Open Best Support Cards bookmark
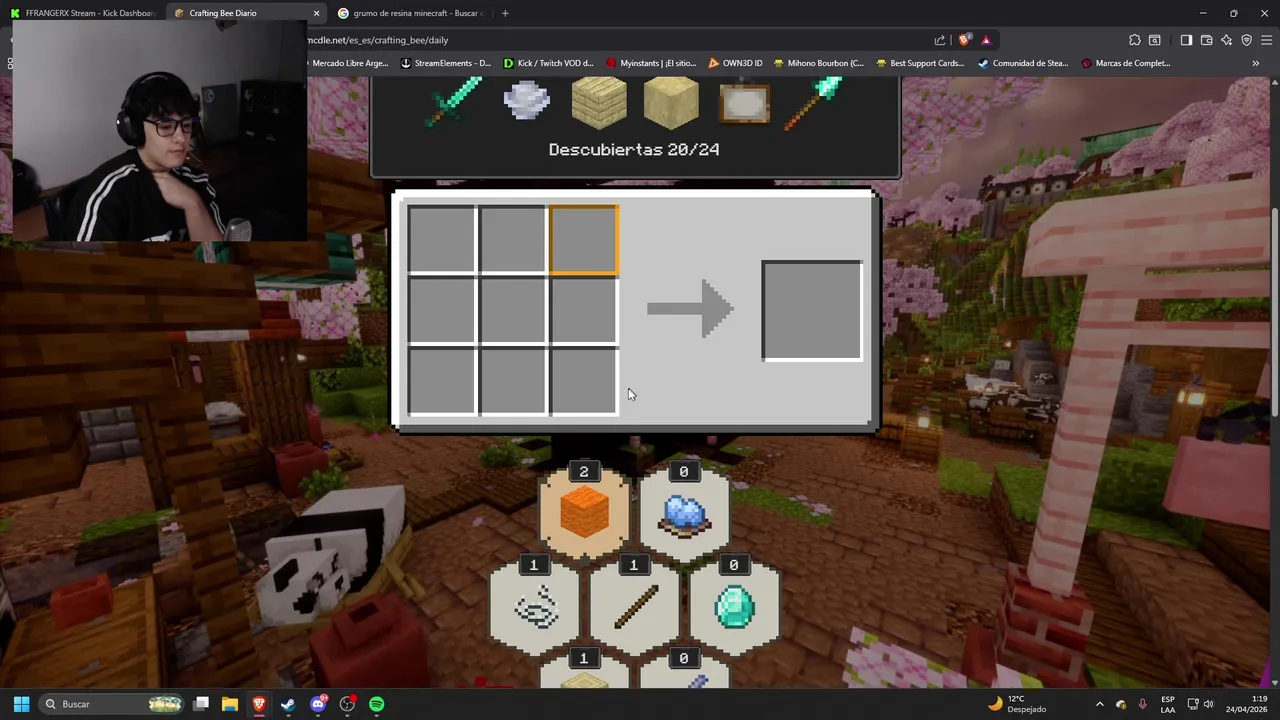Screen dimensions: 1280x720 (x=920, y=63)
